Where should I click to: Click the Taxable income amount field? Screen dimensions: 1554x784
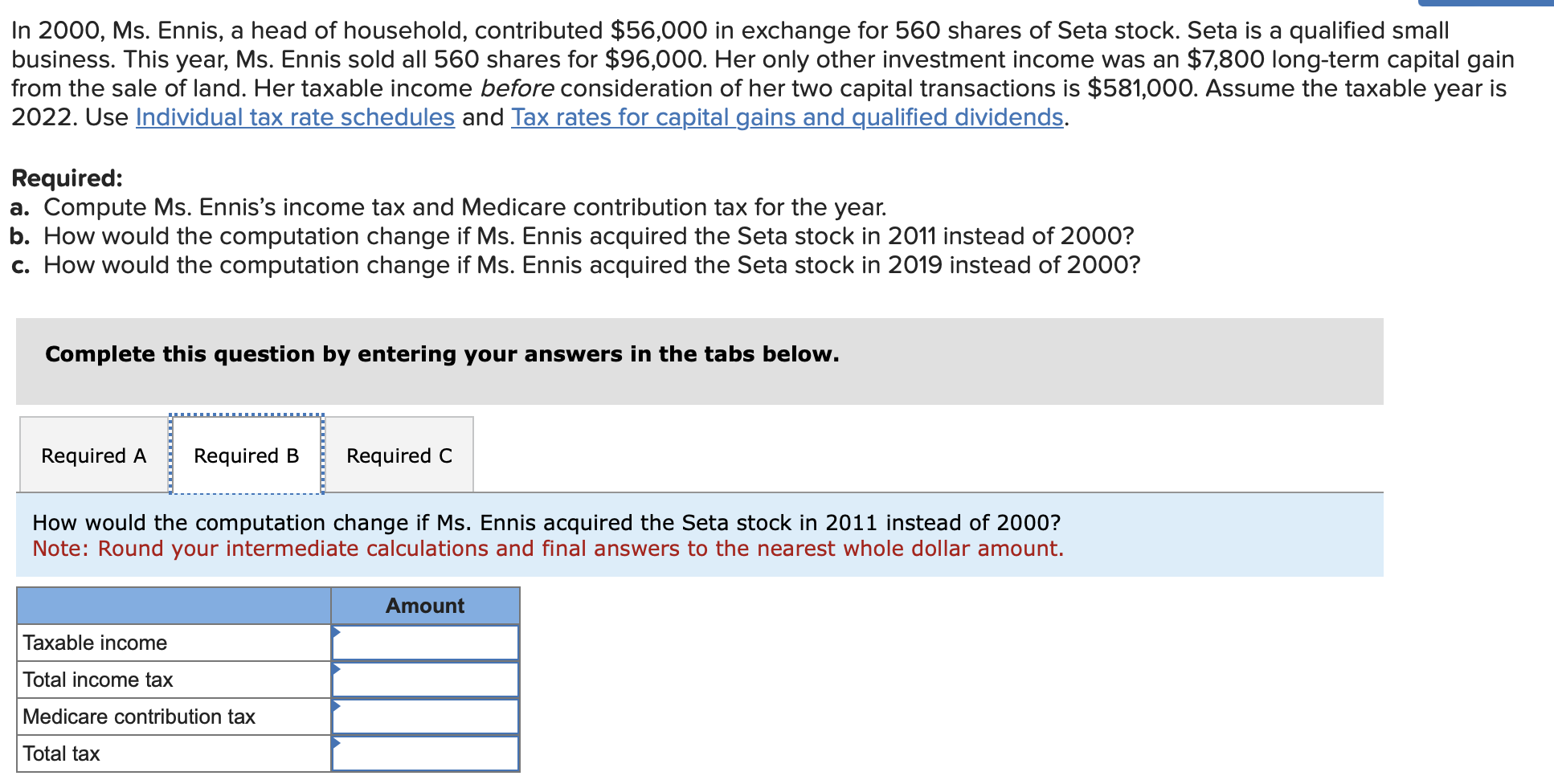425,643
